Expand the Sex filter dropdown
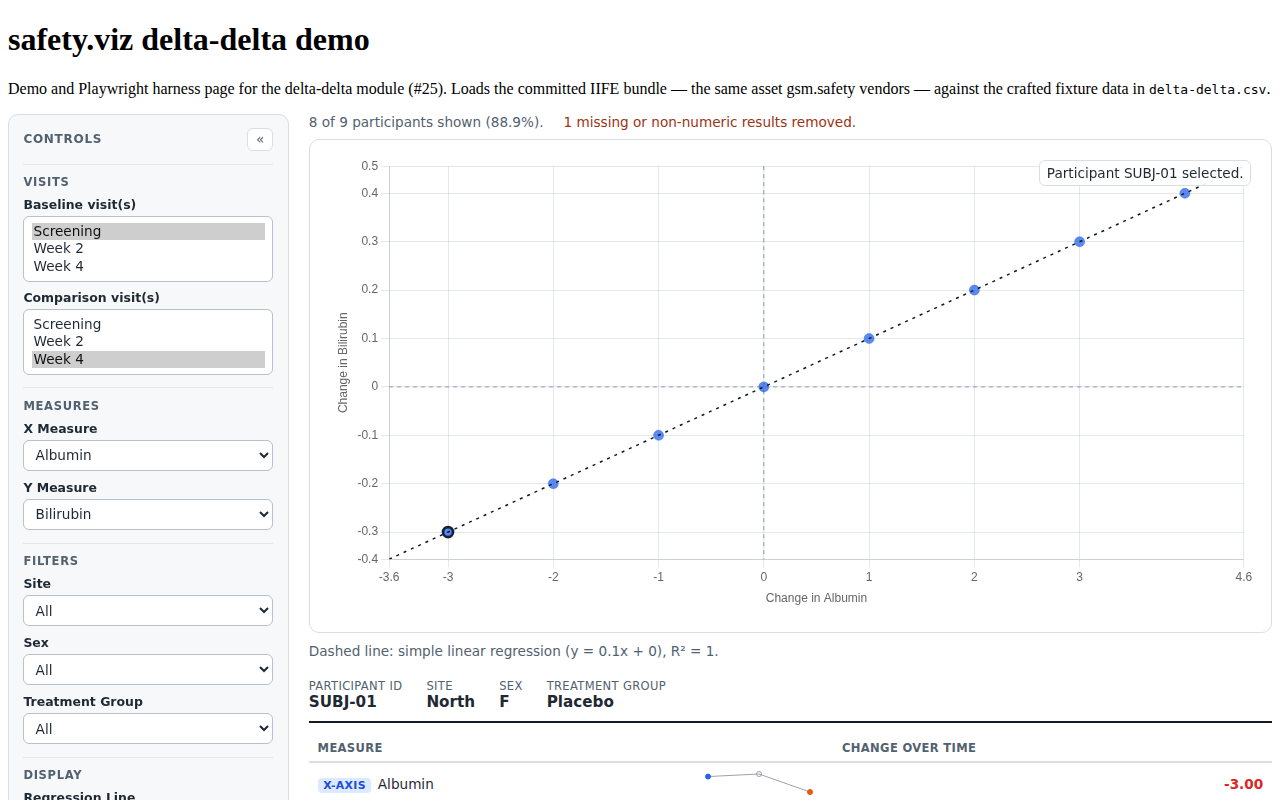Screen dimensions: 1280x800 click(x=148, y=670)
